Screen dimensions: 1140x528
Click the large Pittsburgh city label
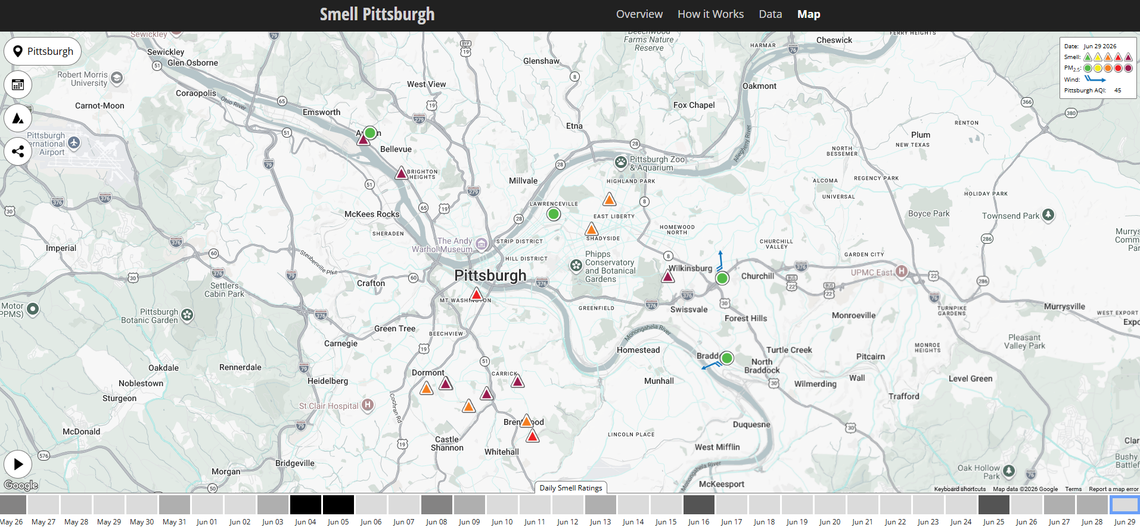[490, 276]
